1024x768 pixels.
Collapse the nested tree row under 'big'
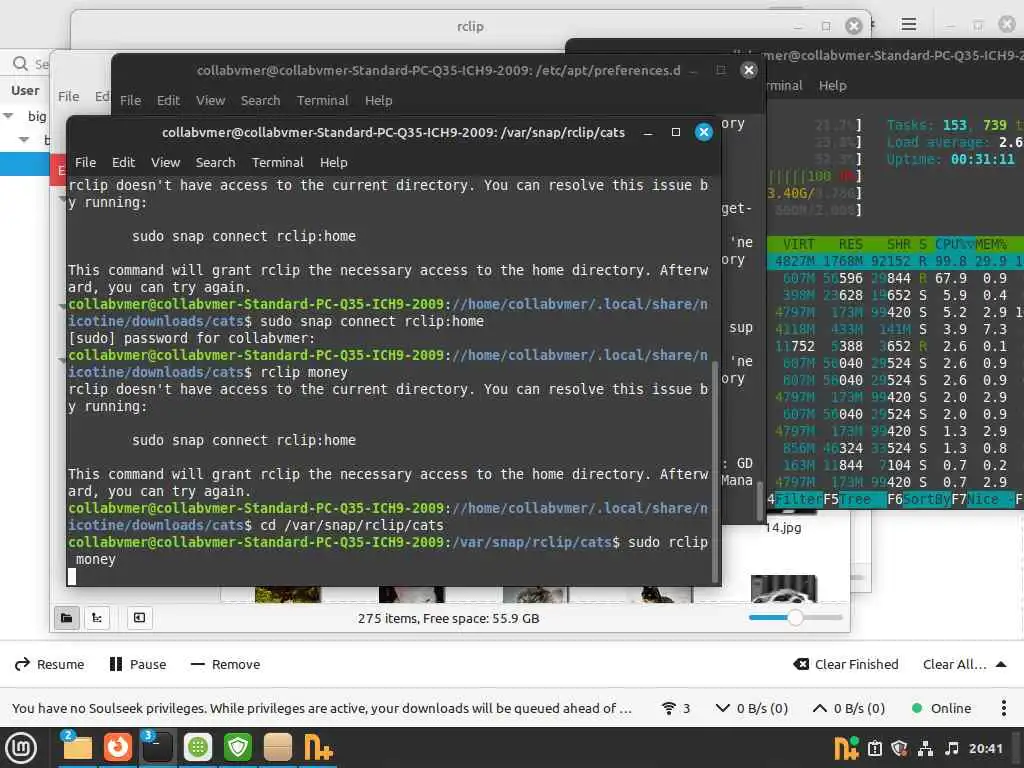coord(24,139)
